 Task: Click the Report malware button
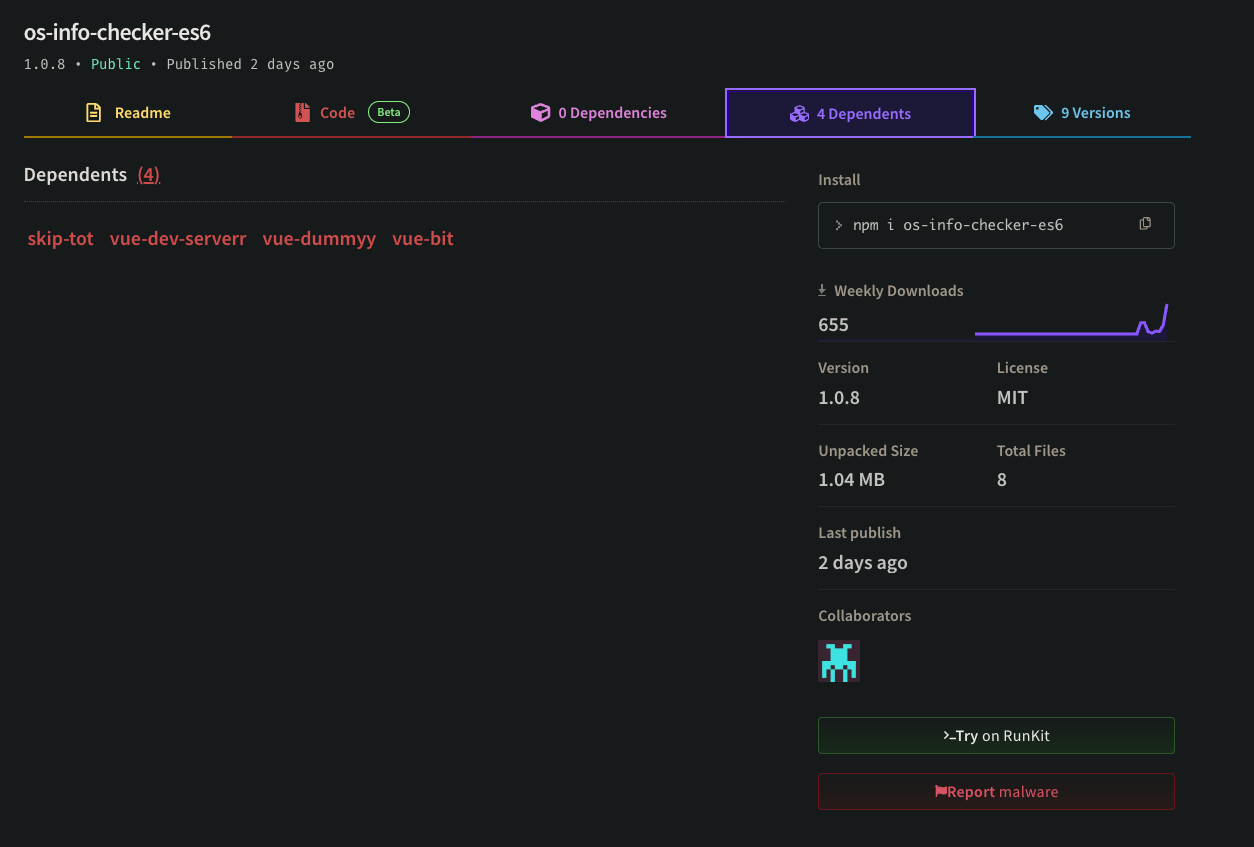[996, 791]
